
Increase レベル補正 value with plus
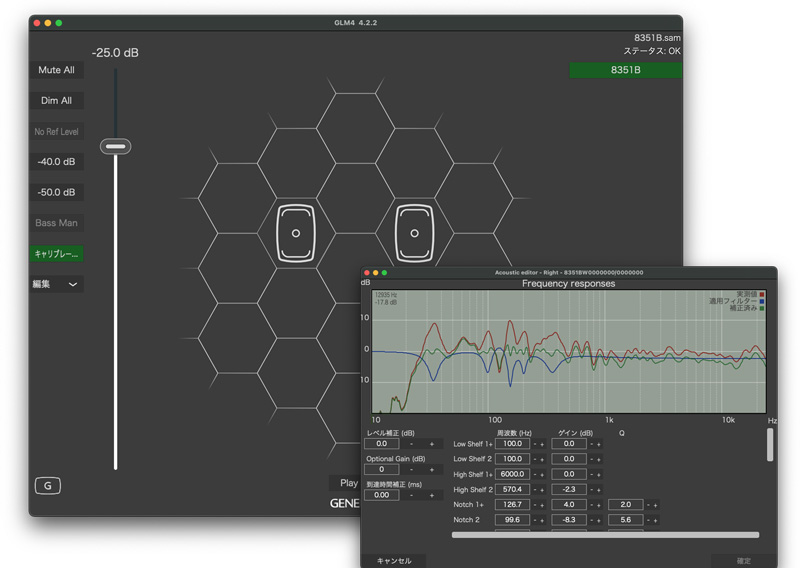[432, 444]
